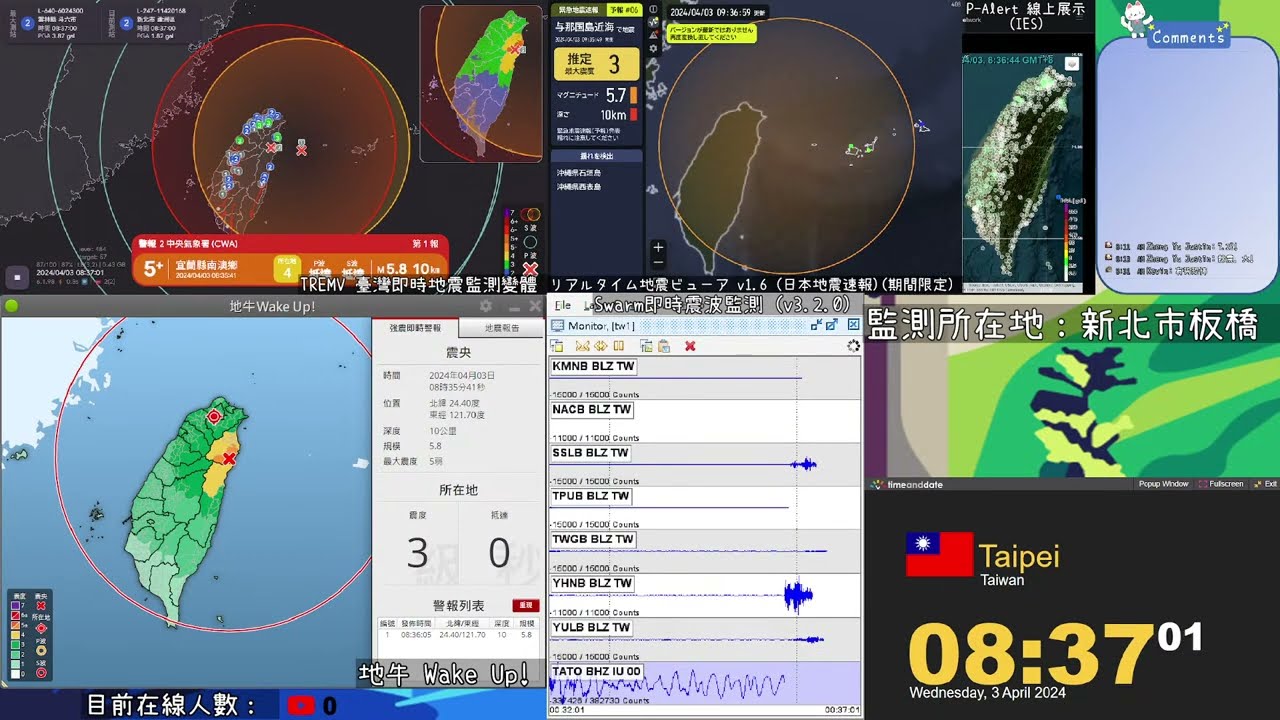This screenshot has width=1280, height=720.
Task: Click the YouTube icon beside the viewer count
Action: coord(301,705)
